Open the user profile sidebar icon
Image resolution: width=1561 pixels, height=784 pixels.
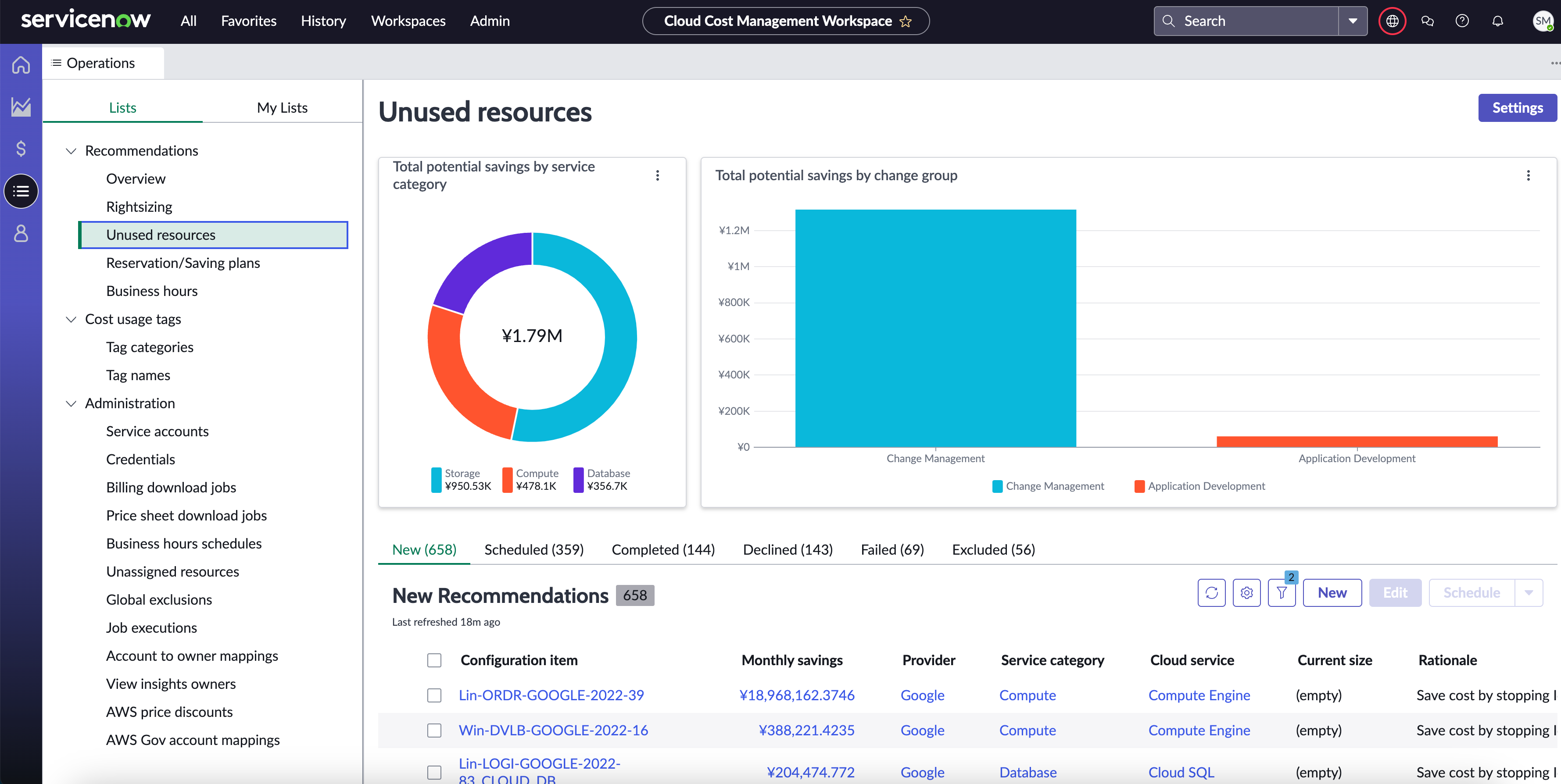tap(21, 233)
